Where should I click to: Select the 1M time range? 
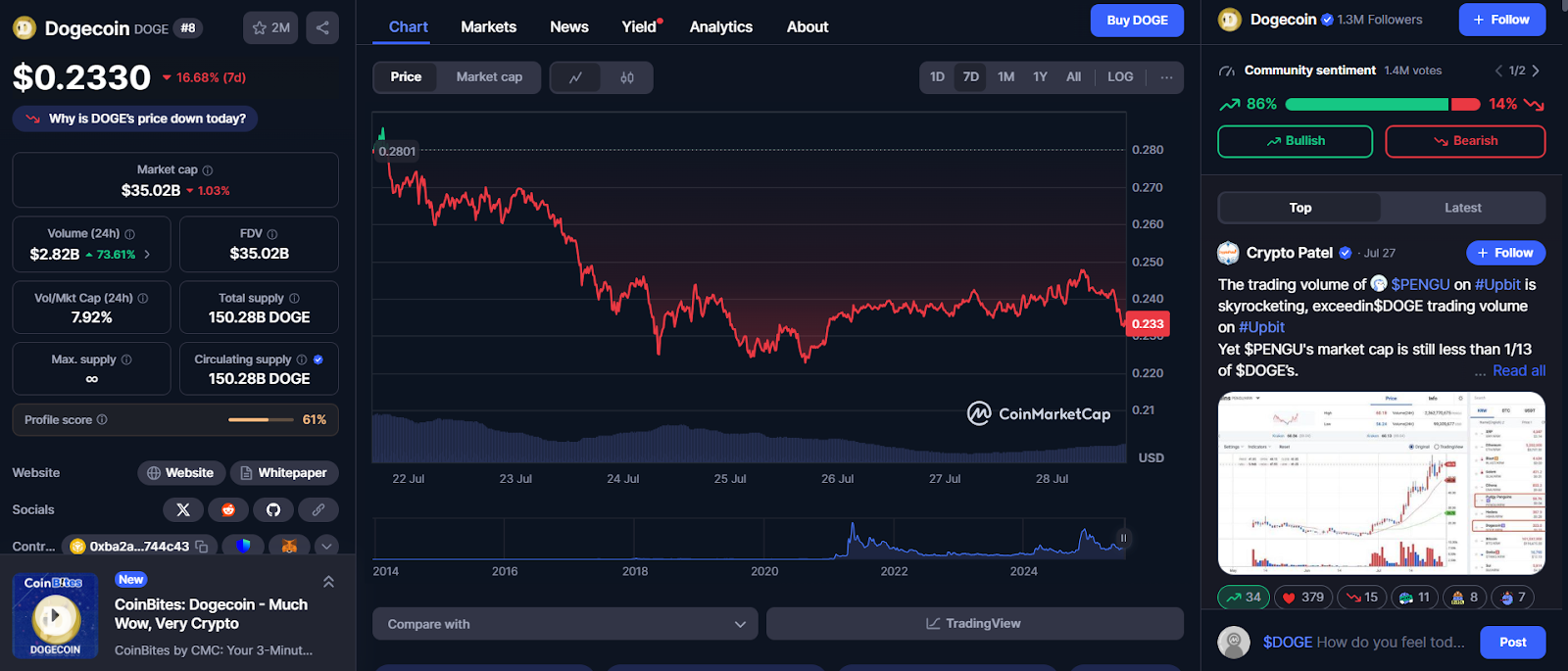tap(1005, 77)
